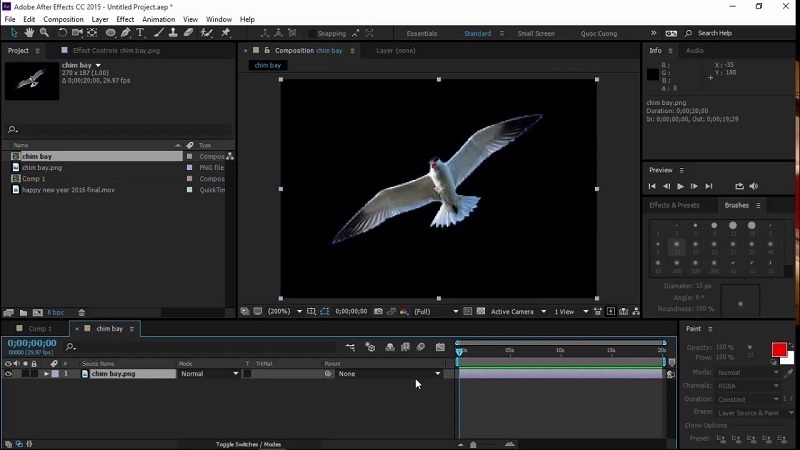Switch to the Quoc Cuong workspace

click(598, 33)
